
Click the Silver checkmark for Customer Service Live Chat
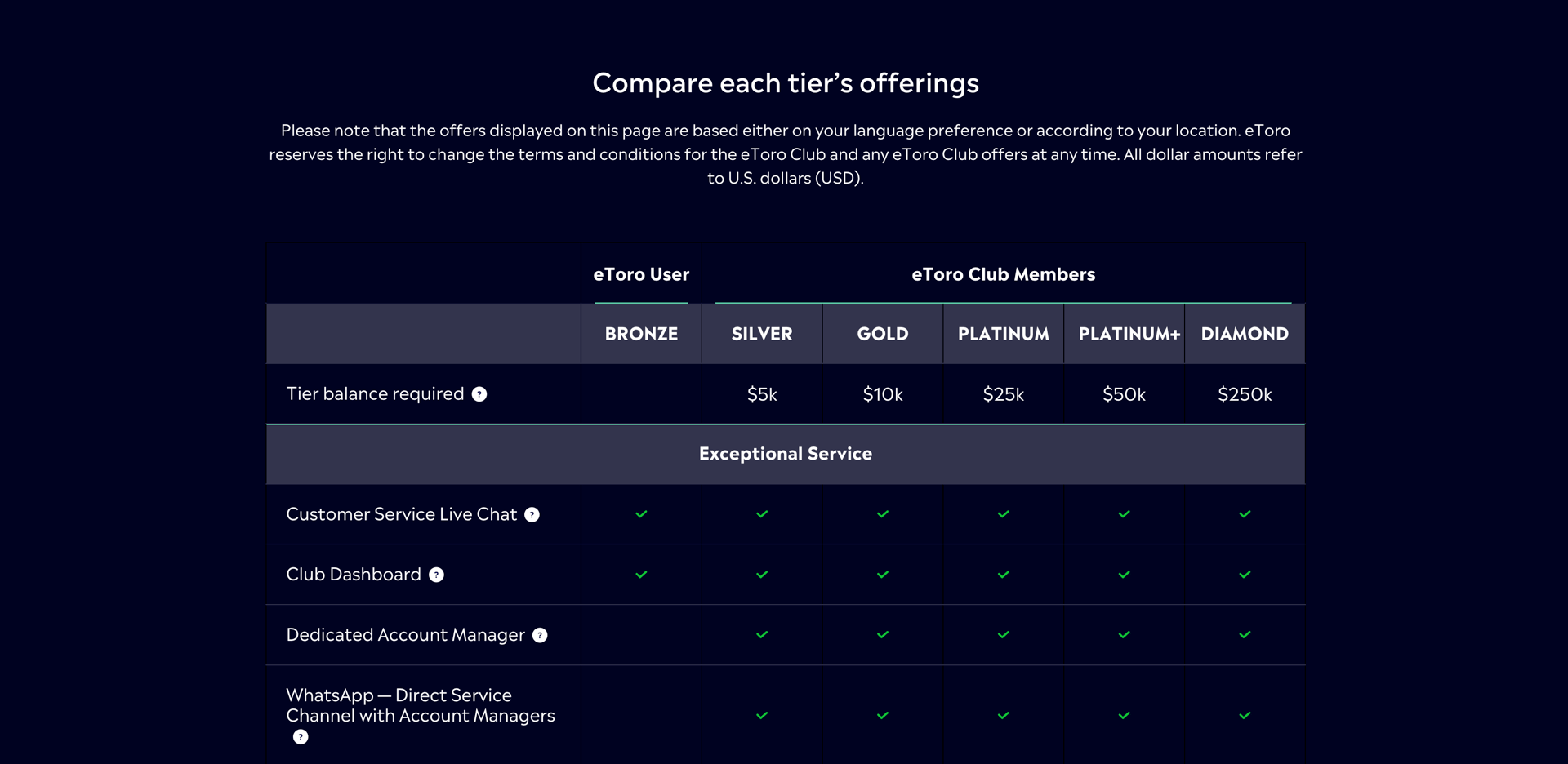click(762, 514)
